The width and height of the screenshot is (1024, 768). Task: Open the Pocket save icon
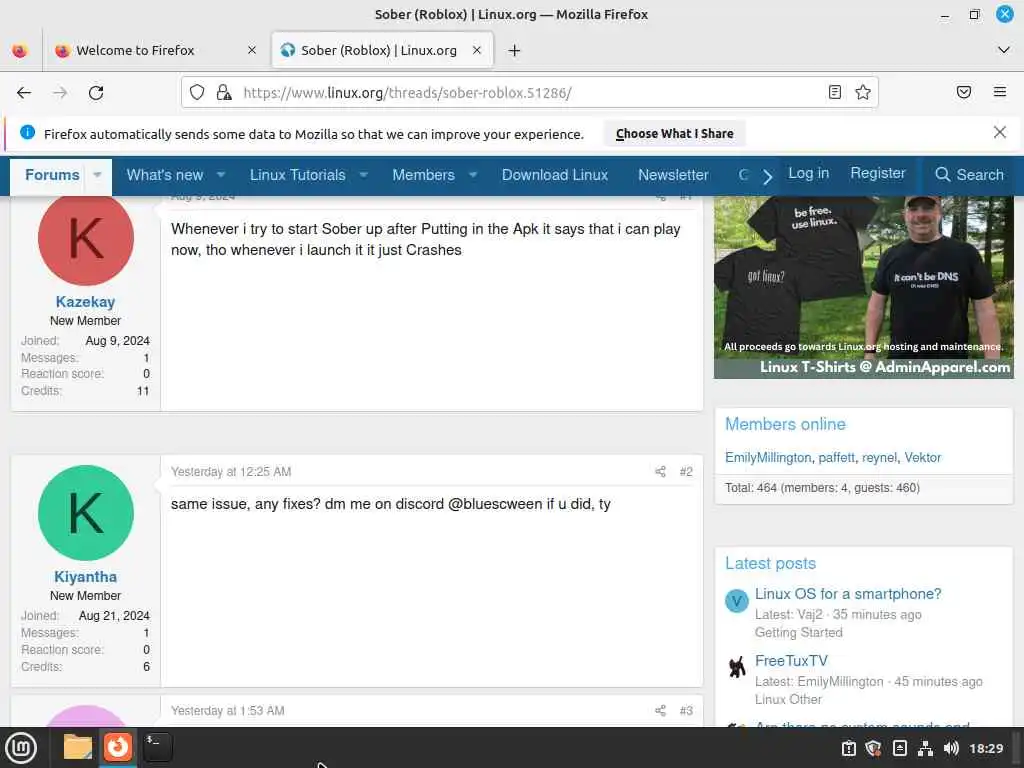964,92
